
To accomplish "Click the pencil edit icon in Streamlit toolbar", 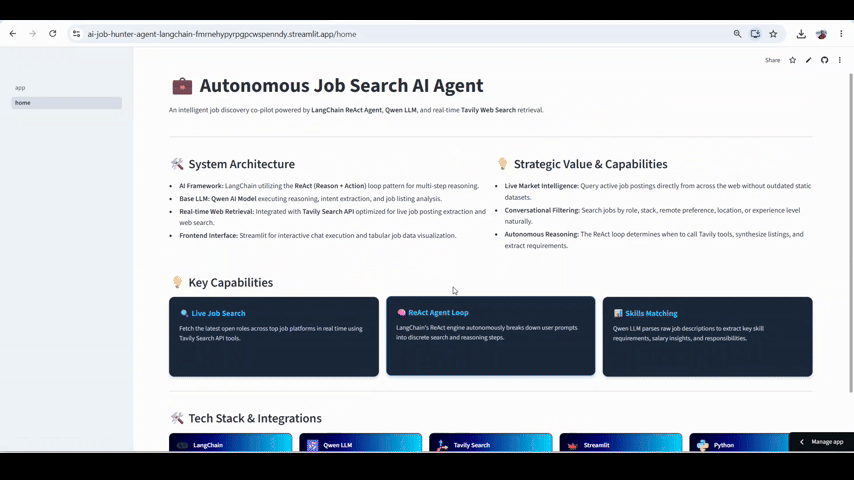I will [808, 60].
